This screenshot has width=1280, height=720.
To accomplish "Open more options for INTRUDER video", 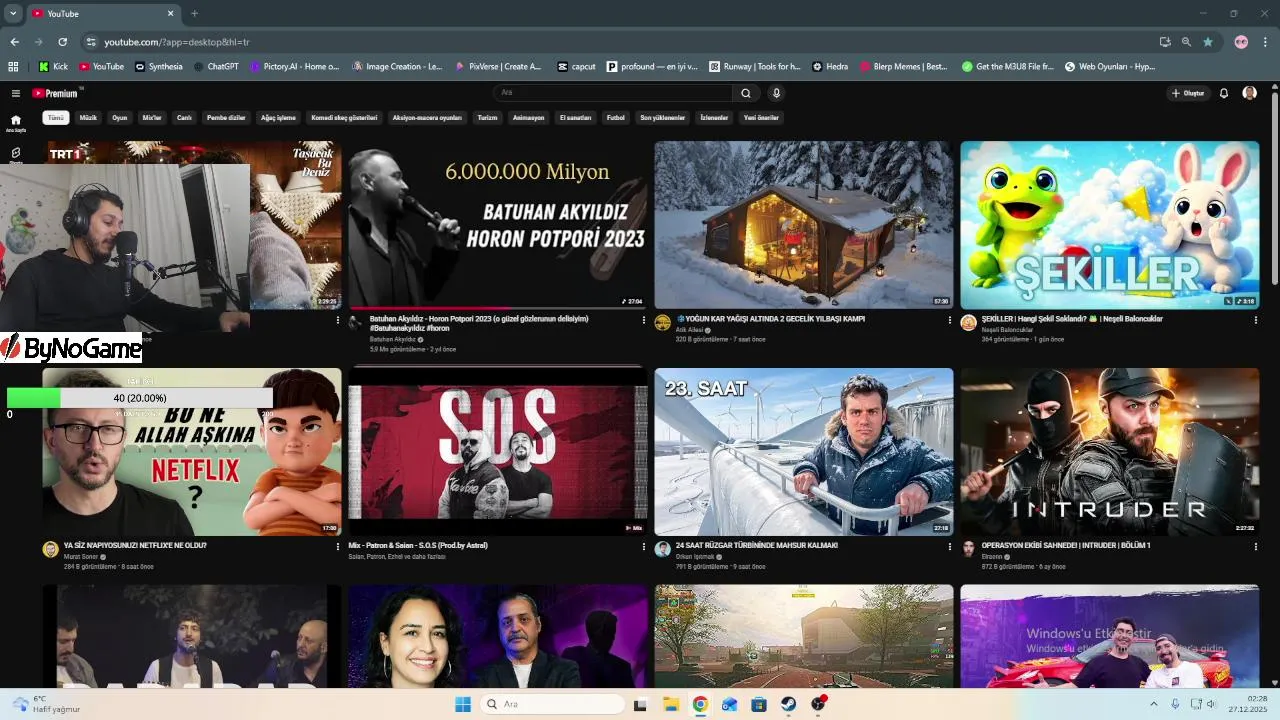I will pyautogui.click(x=1255, y=547).
